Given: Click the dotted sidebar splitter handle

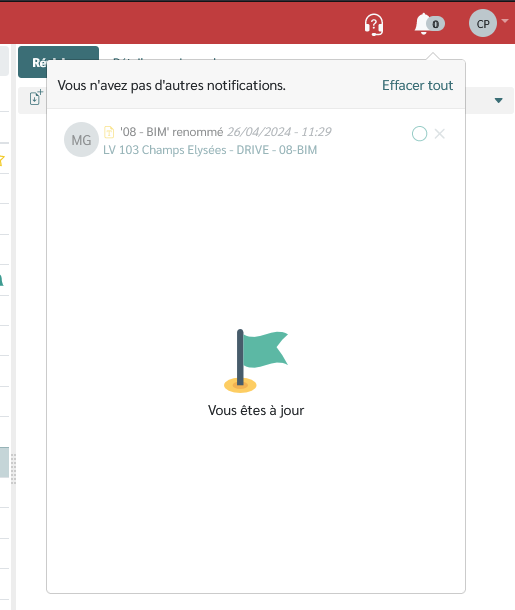Looking at the screenshot, I should coord(14,469).
